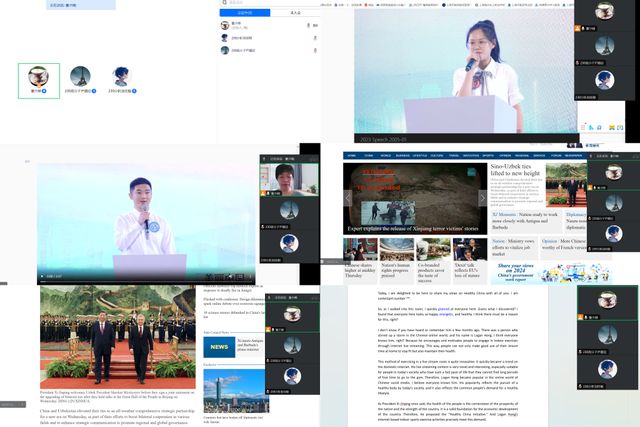Go to previous slide in news carousel
This screenshot has height=427, width=640.
coord(348,198)
